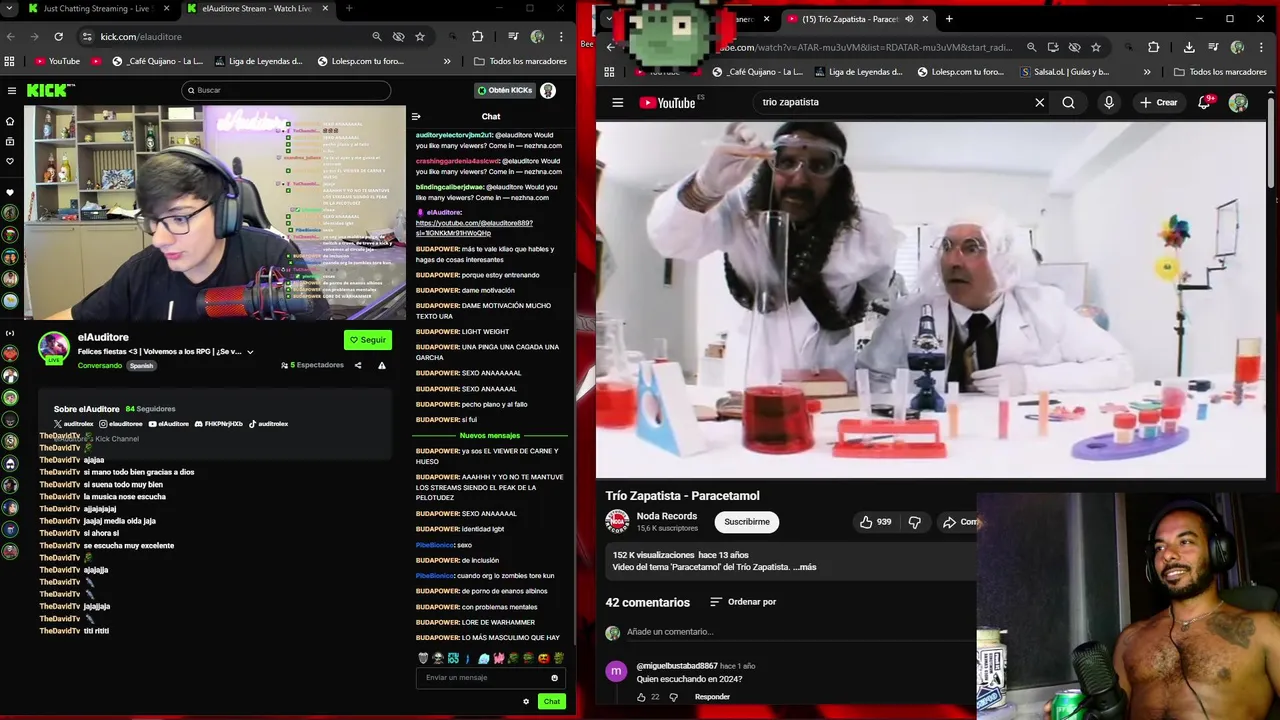1280x720 pixels.
Task: Dislike the Paracetamol video
Action: pyautogui.click(x=914, y=522)
